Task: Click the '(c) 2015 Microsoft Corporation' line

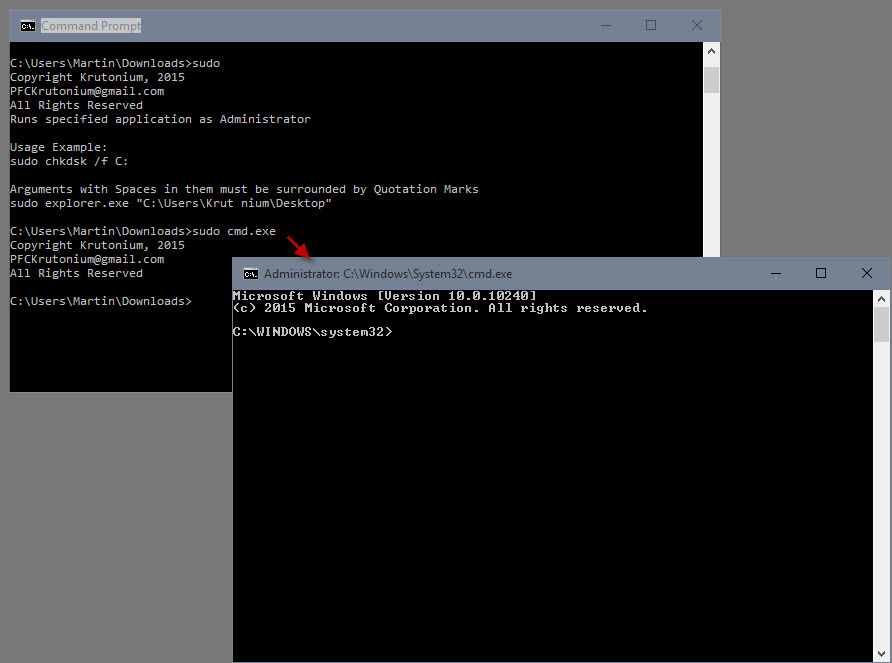Action: tap(440, 308)
